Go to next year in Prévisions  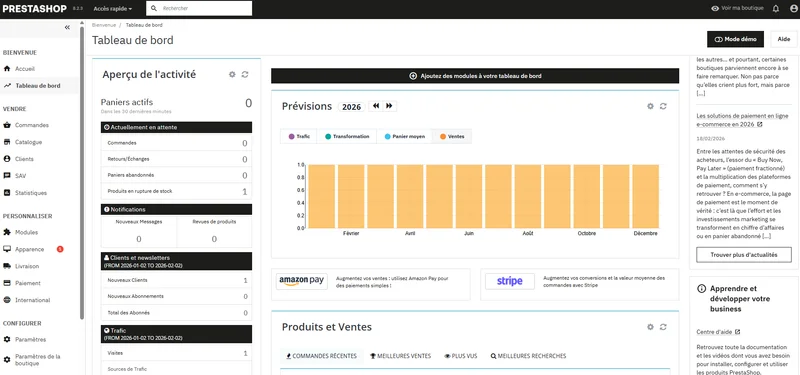(389, 106)
